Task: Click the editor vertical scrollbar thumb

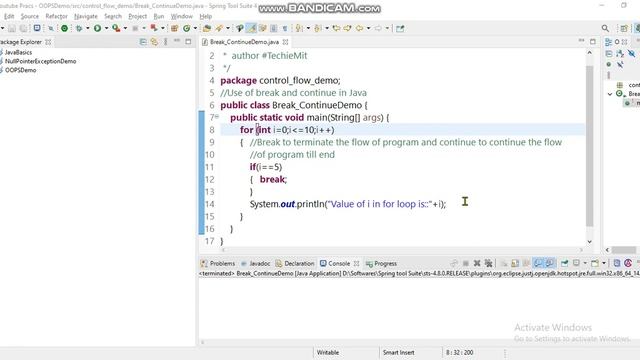Action: [x=589, y=146]
